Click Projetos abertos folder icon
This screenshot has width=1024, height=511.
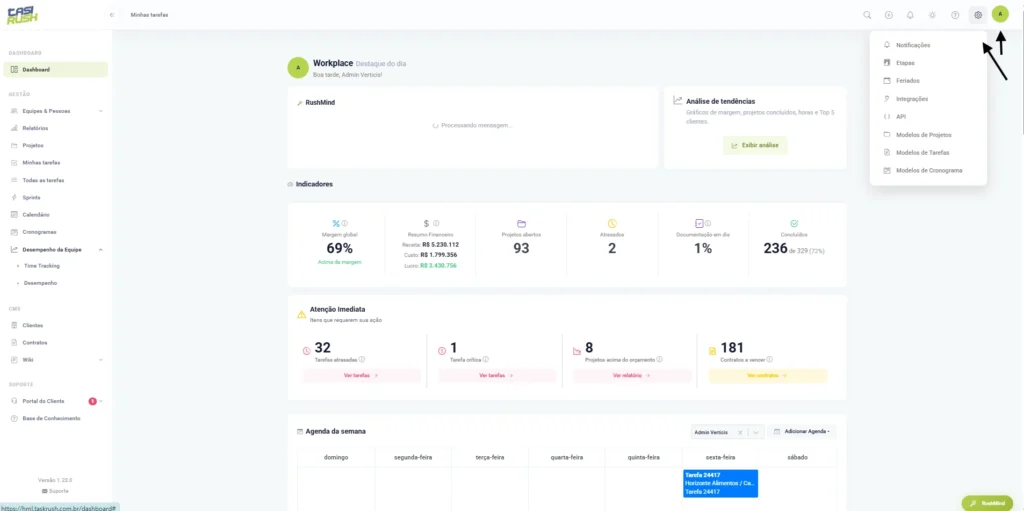tap(521, 223)
